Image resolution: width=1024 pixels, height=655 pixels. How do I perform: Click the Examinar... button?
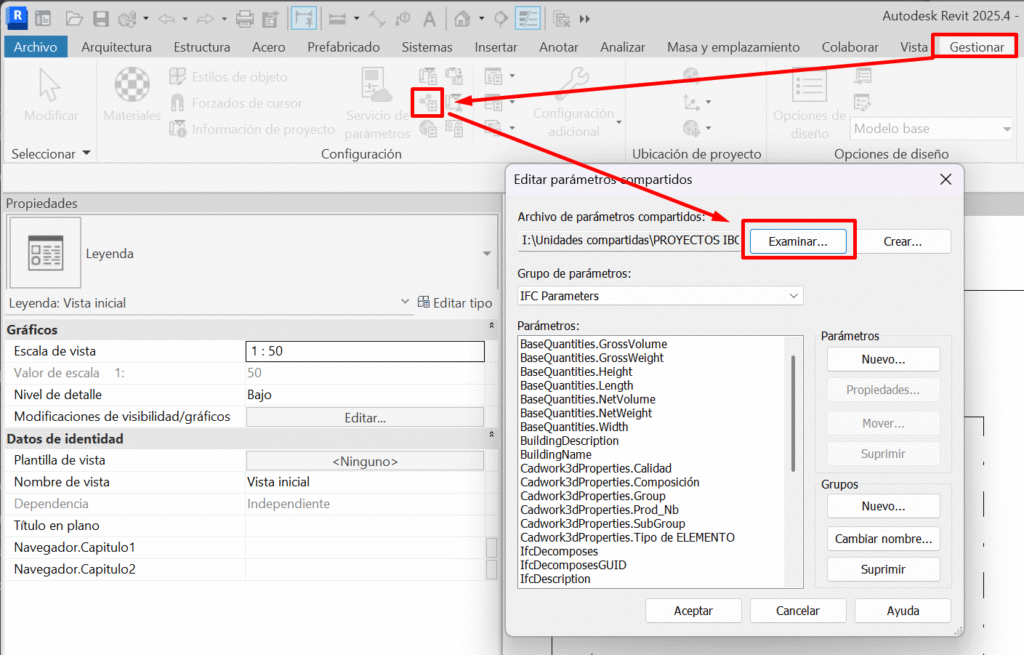(x=797, y=241)
